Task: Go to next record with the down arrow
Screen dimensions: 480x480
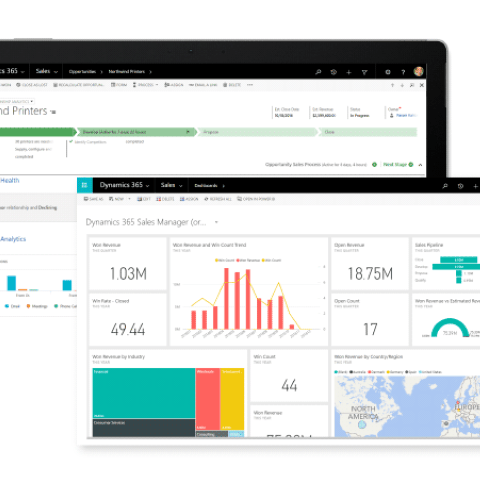Action: point(402,85)
